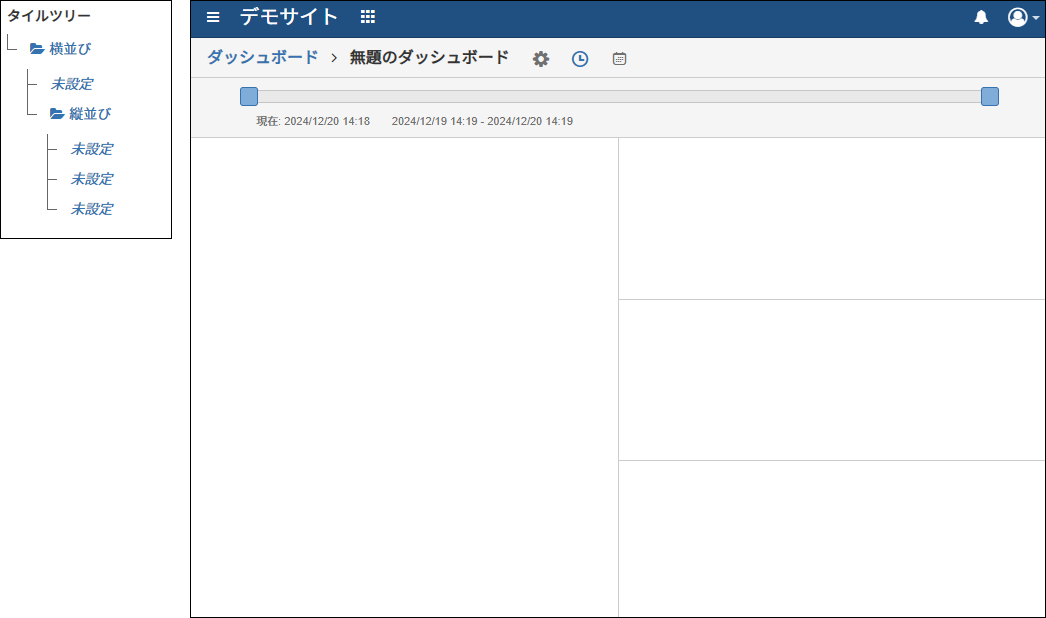The height and width of the screenshot is (618, 1046).
Task: Click the 横並び open-folder icon
Action: (x=37, y=49)
